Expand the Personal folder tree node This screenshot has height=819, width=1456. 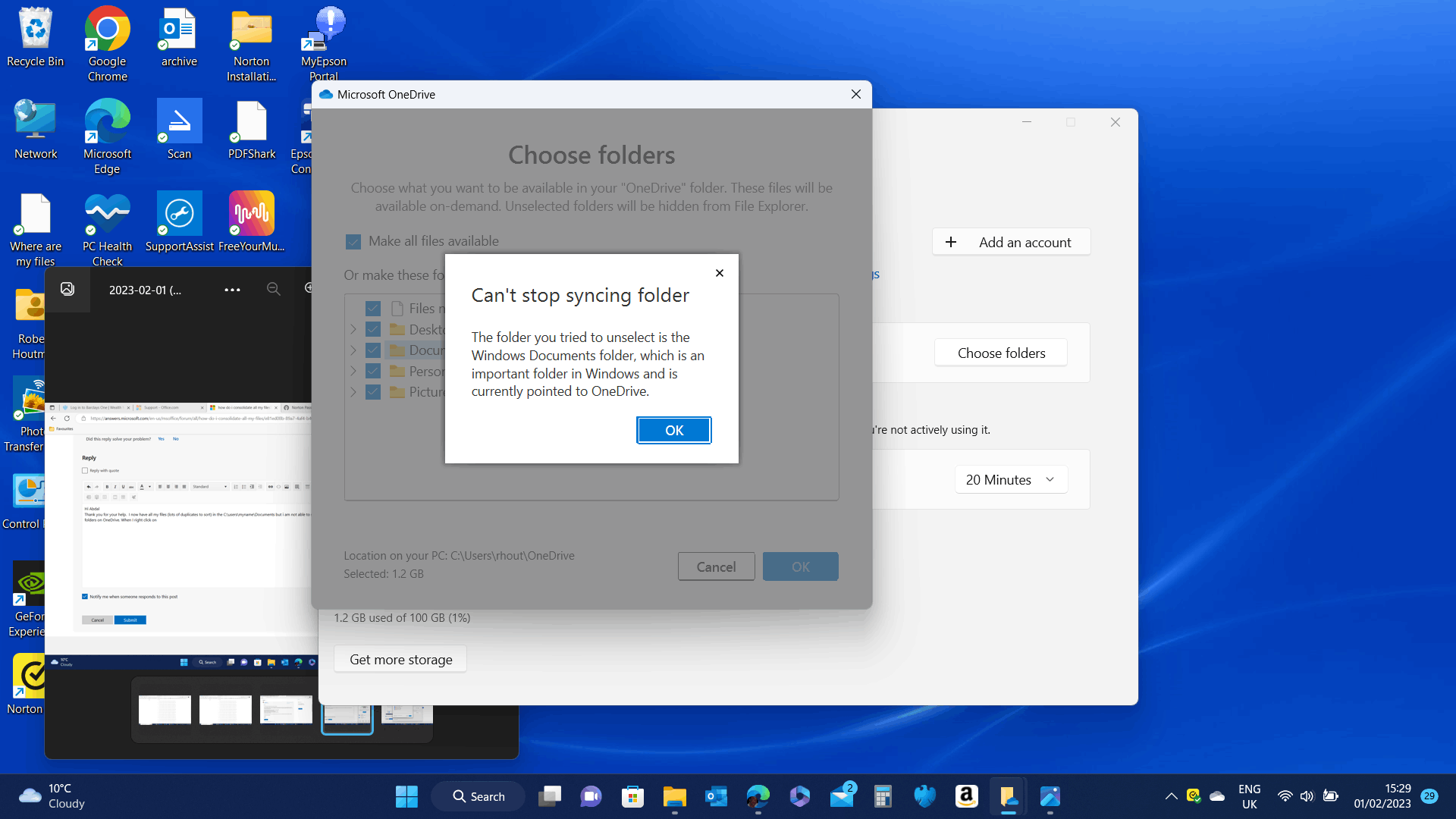click(353, 372)
